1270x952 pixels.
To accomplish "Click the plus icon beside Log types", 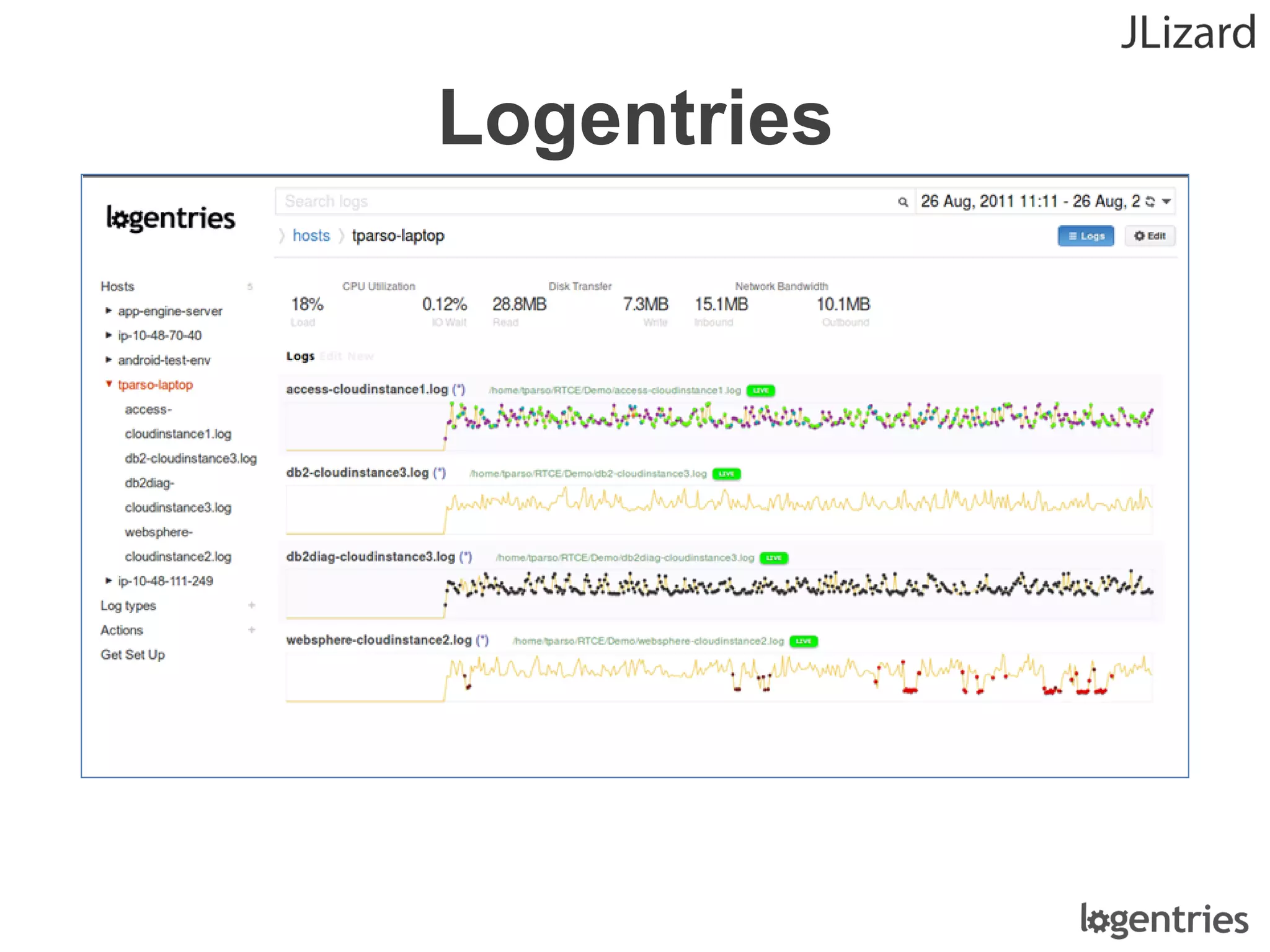I will tap(252, 606).
